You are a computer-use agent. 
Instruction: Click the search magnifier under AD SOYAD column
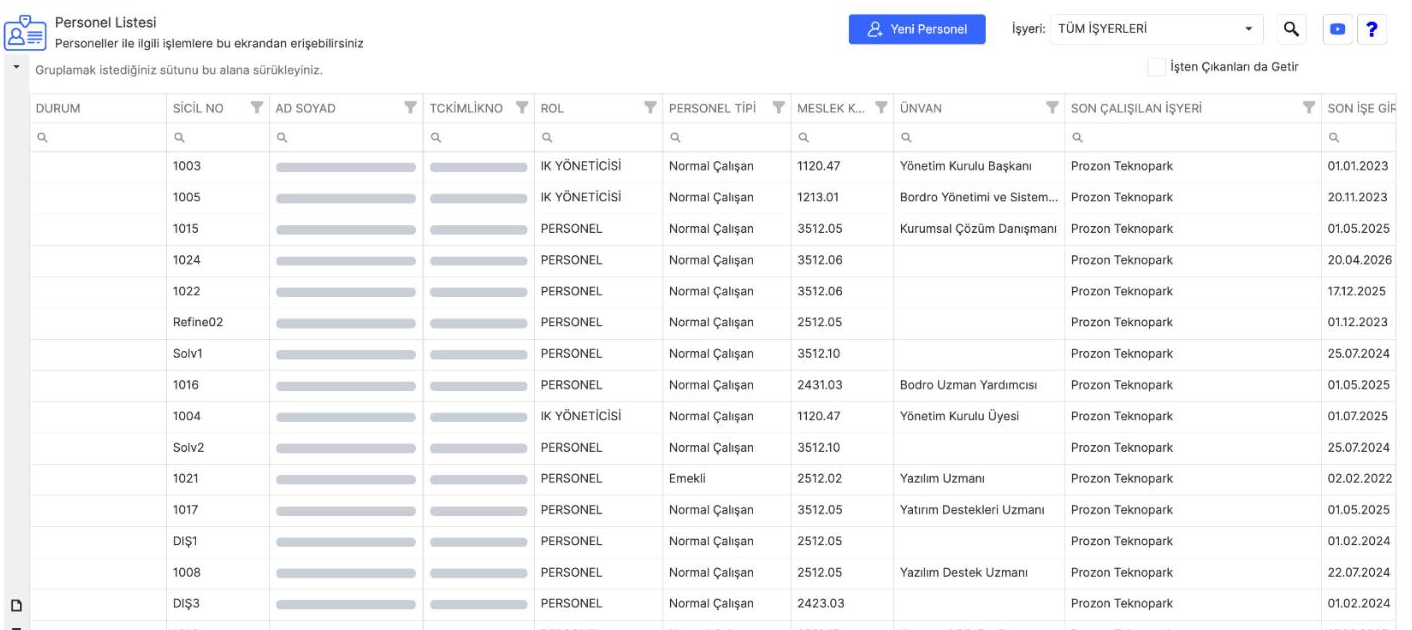282,137
